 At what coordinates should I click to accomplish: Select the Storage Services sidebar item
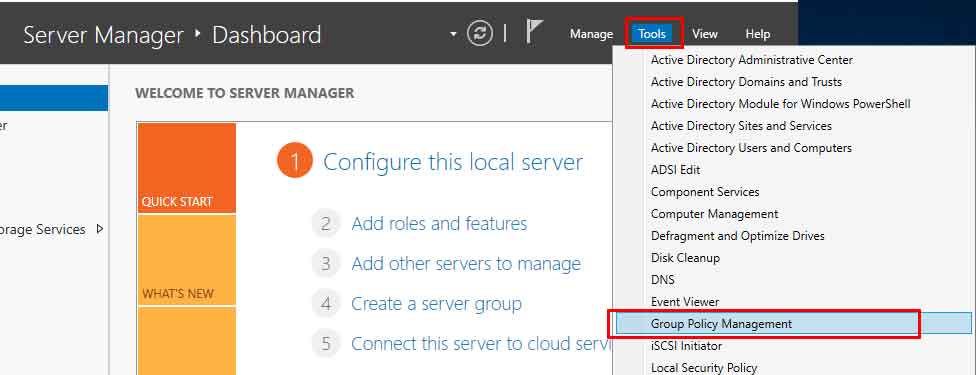click(43, 229)
